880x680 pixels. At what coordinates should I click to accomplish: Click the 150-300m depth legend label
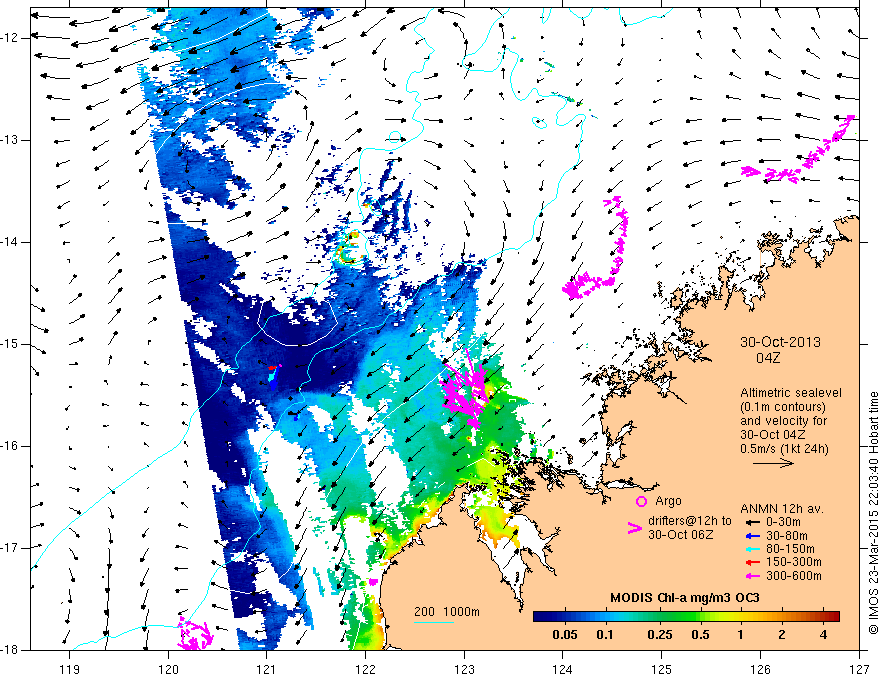pos(794,562)
